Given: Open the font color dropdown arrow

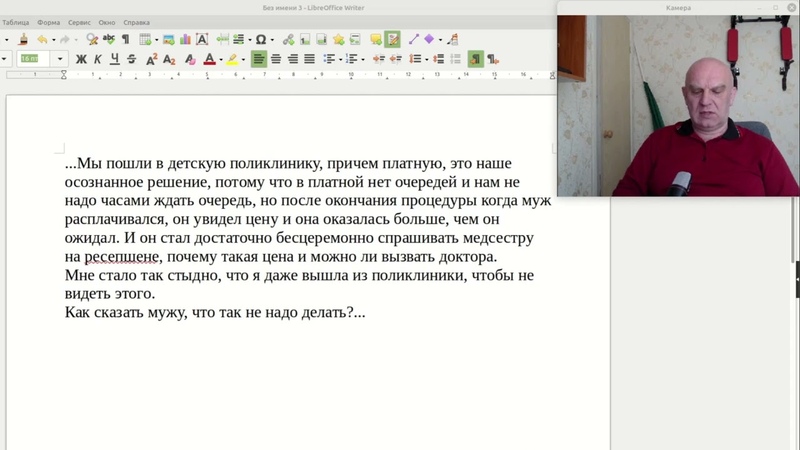Looking at the screenshot, I should coord(221,60).
